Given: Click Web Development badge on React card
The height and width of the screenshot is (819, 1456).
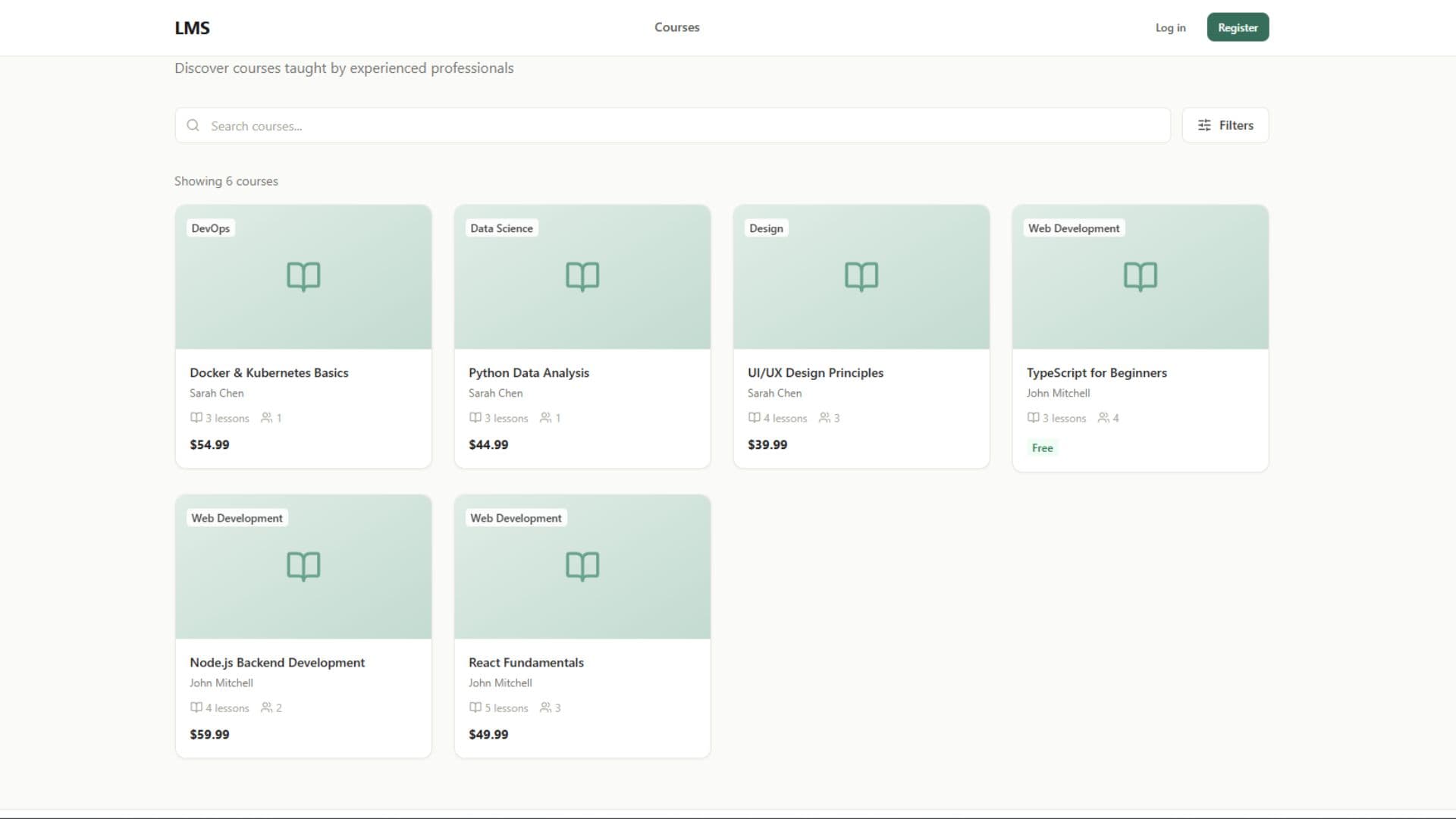Looking at the screenshot, I should point(516,518).
